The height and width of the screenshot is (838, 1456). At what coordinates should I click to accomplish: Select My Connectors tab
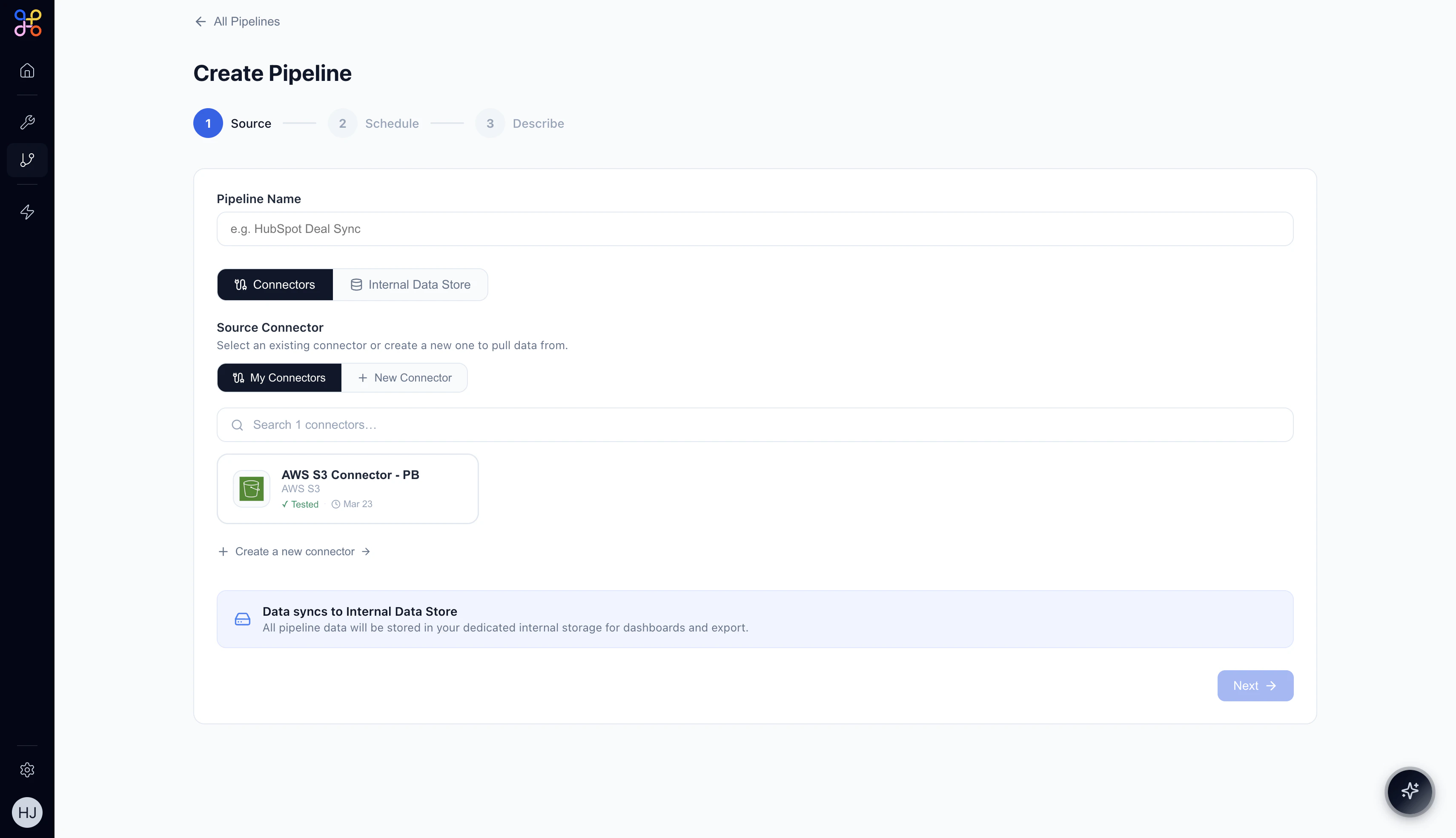[279, 378]
